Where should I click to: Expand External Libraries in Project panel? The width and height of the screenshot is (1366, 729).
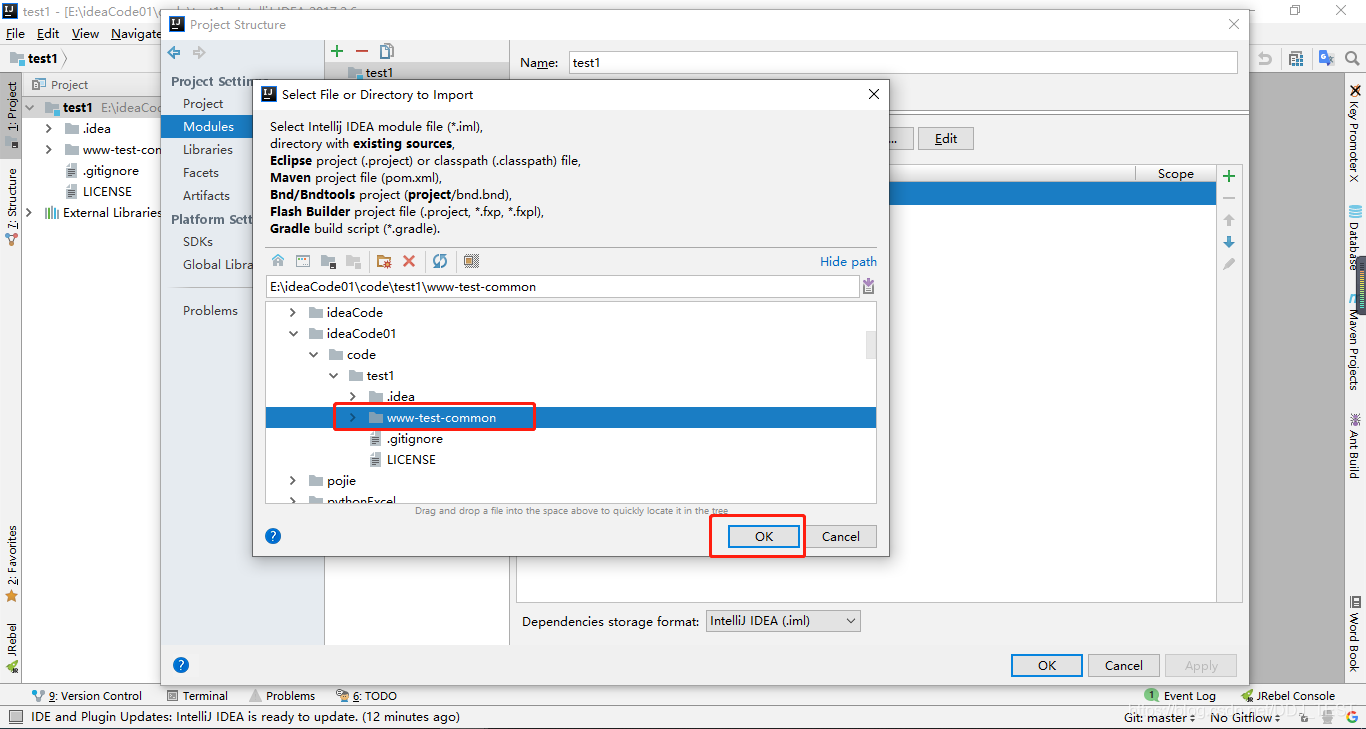[x=28, y=213]
